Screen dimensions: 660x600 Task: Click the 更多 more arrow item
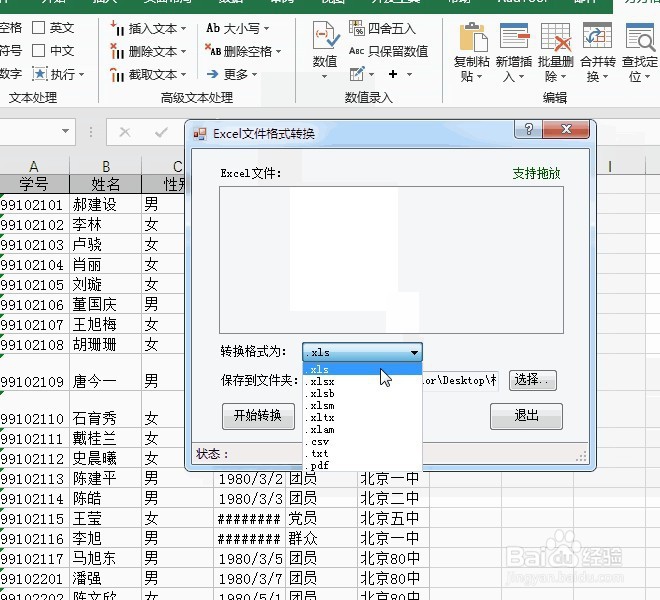click(x=232, y=75)
